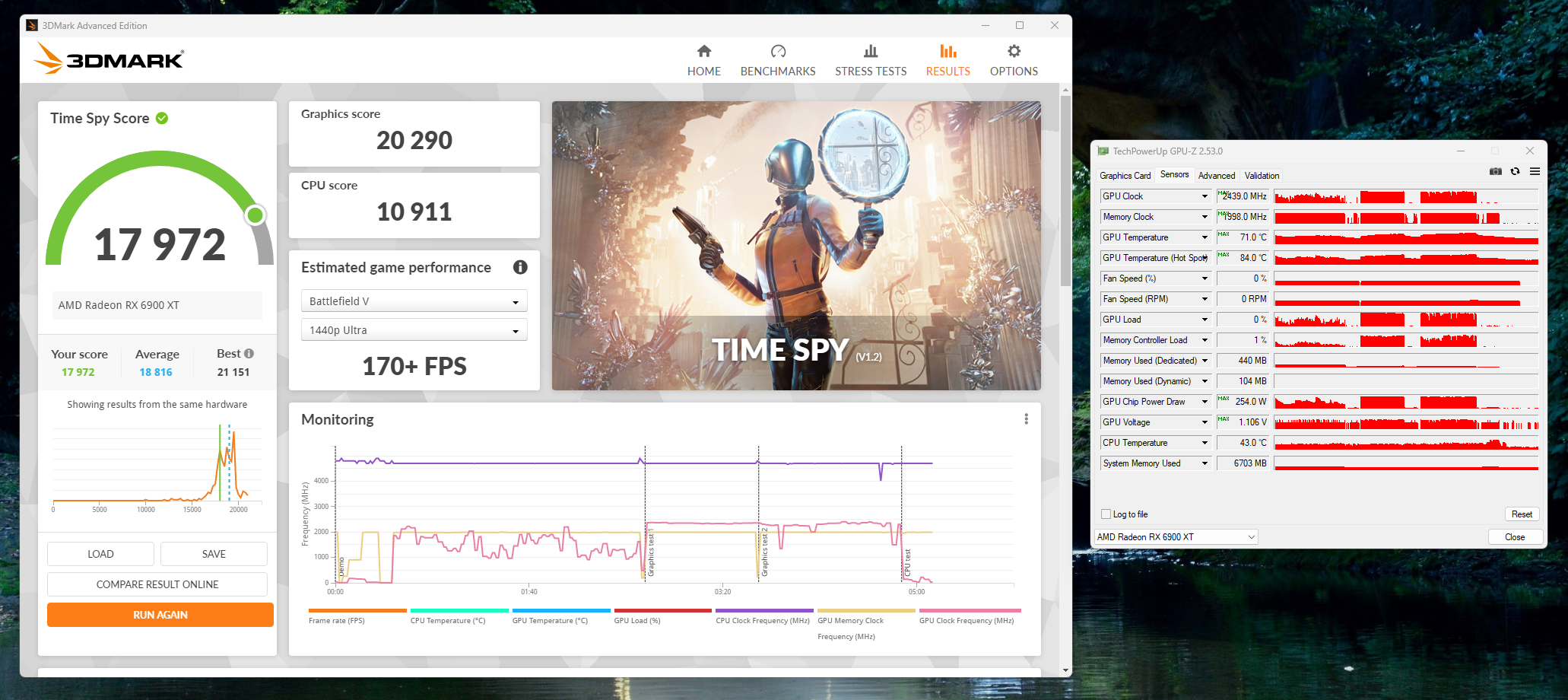
Task: Open the AMD Radeon RX 6900 XT selector in GPU-Z
Action: pyautogui.click(x=1176, y=537)
